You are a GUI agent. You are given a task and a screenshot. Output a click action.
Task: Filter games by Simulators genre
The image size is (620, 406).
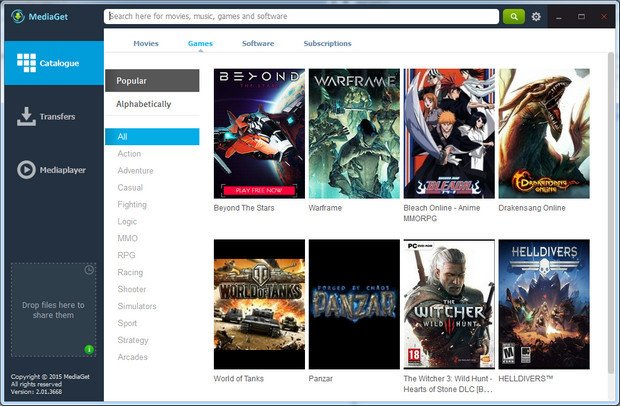[137, 306]
